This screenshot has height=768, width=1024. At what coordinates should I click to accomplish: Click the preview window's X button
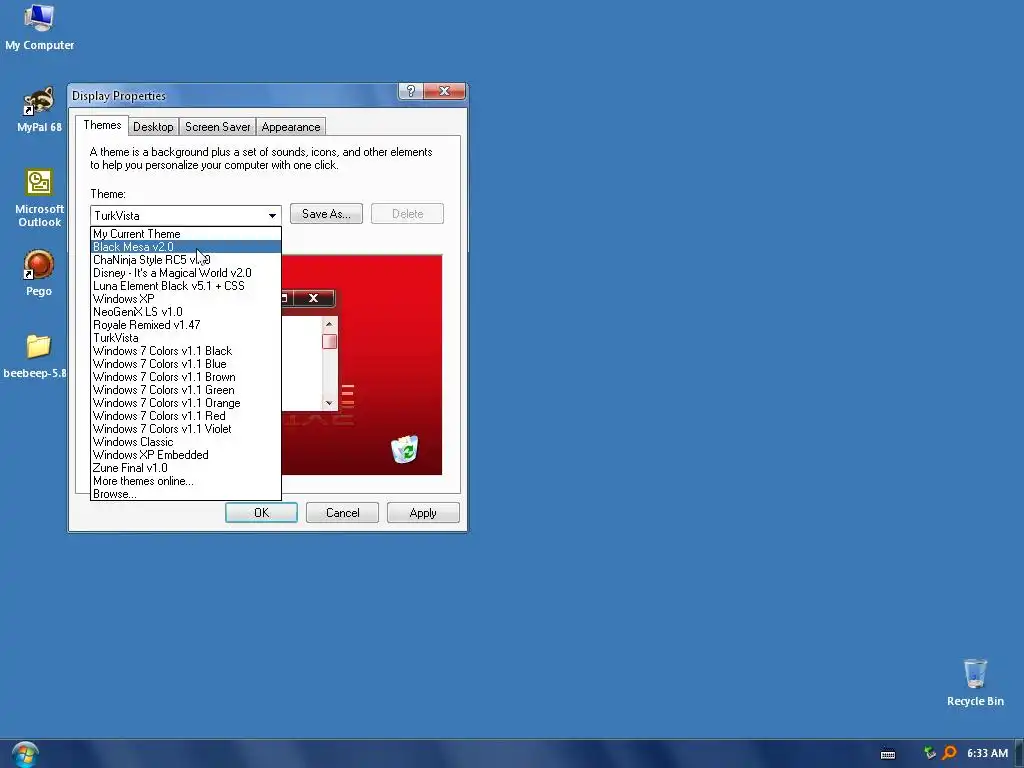point(313,298)
